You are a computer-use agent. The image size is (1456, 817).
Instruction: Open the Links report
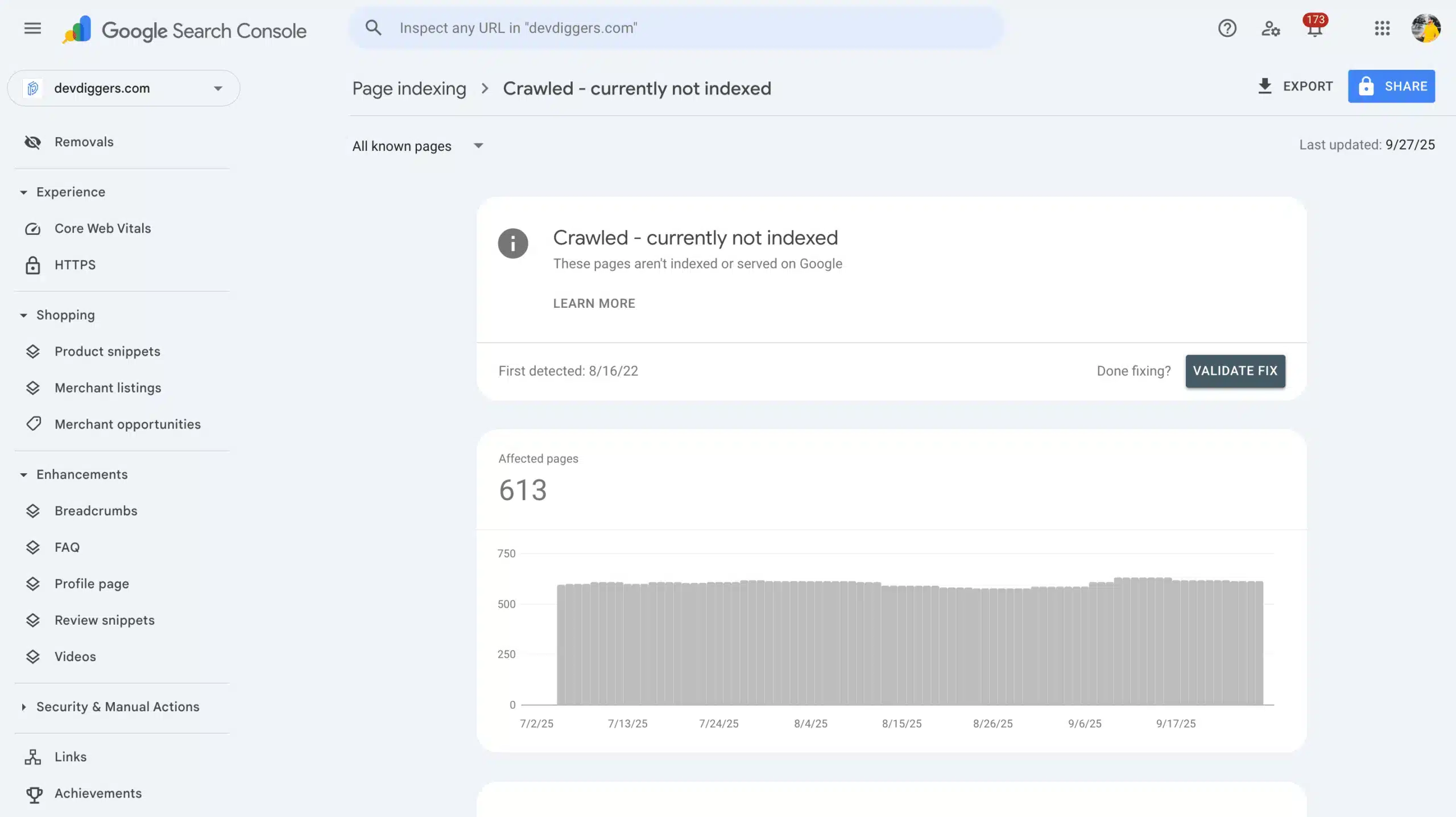(71, 757)
